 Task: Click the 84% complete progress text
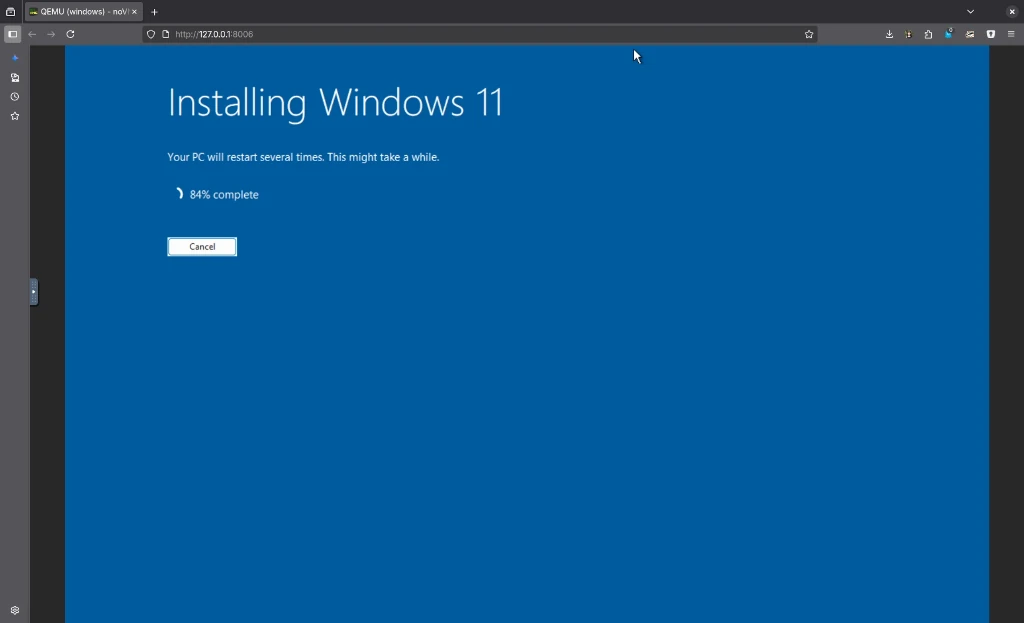(x=224, y=195)
